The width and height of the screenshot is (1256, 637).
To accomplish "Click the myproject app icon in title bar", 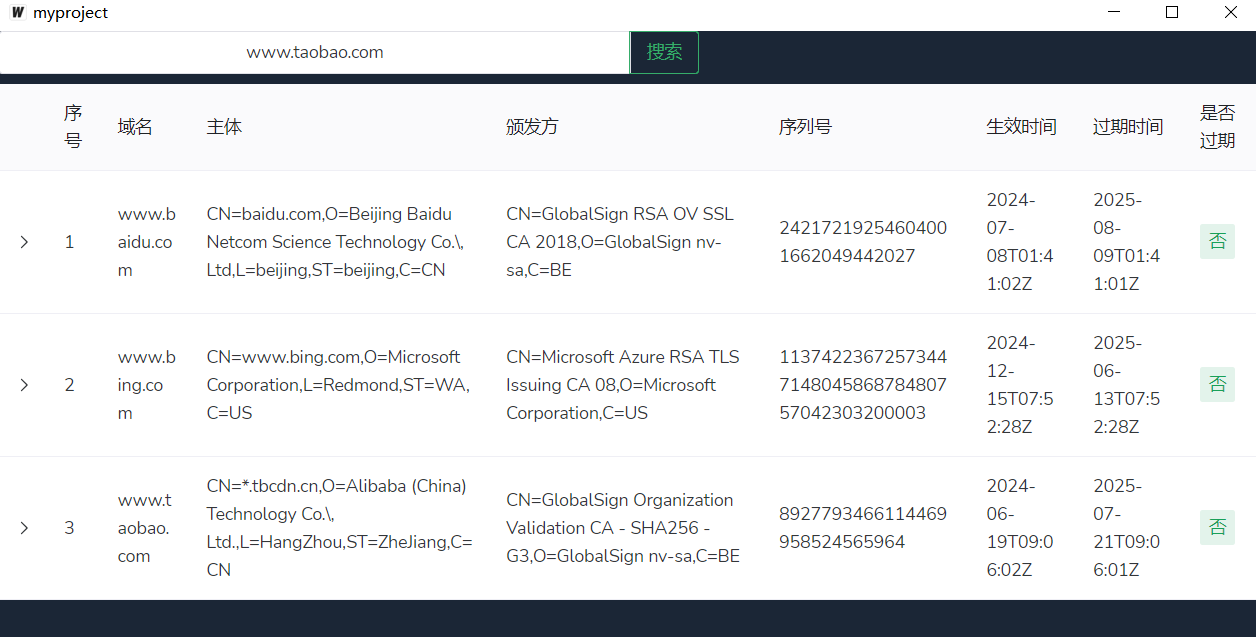I will [17, 13].
